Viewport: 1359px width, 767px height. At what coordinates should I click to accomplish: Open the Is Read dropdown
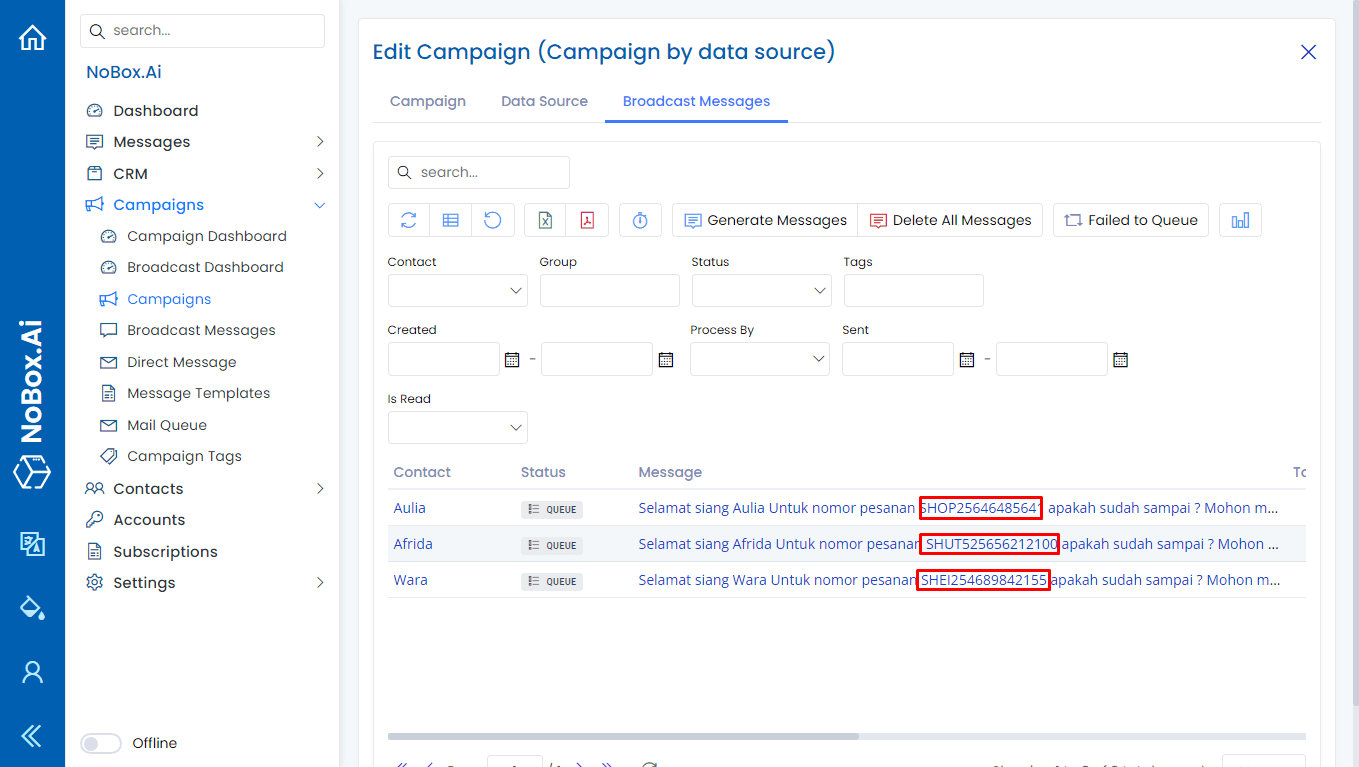[x=457, y=427]
